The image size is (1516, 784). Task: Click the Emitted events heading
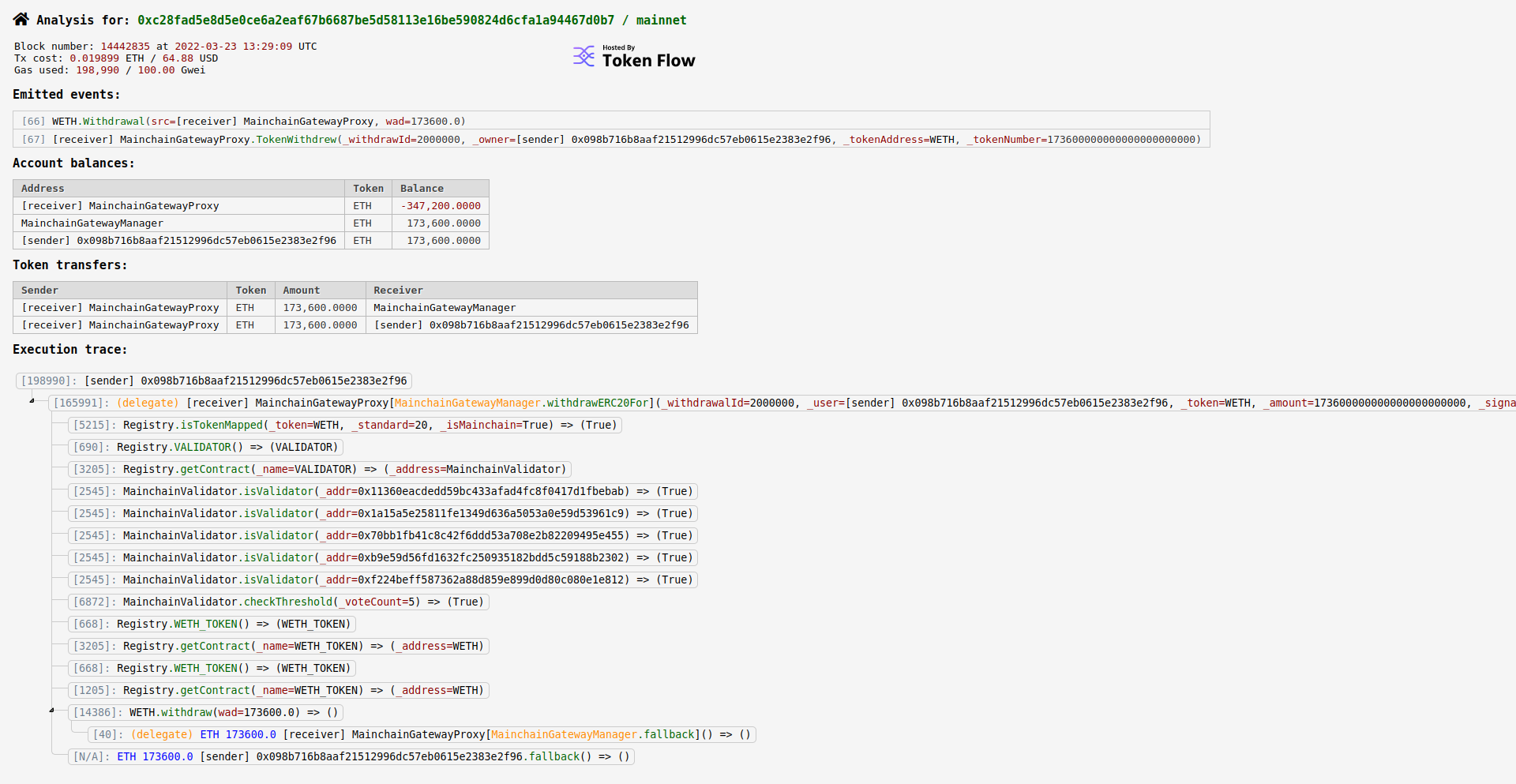coord(66,94)
